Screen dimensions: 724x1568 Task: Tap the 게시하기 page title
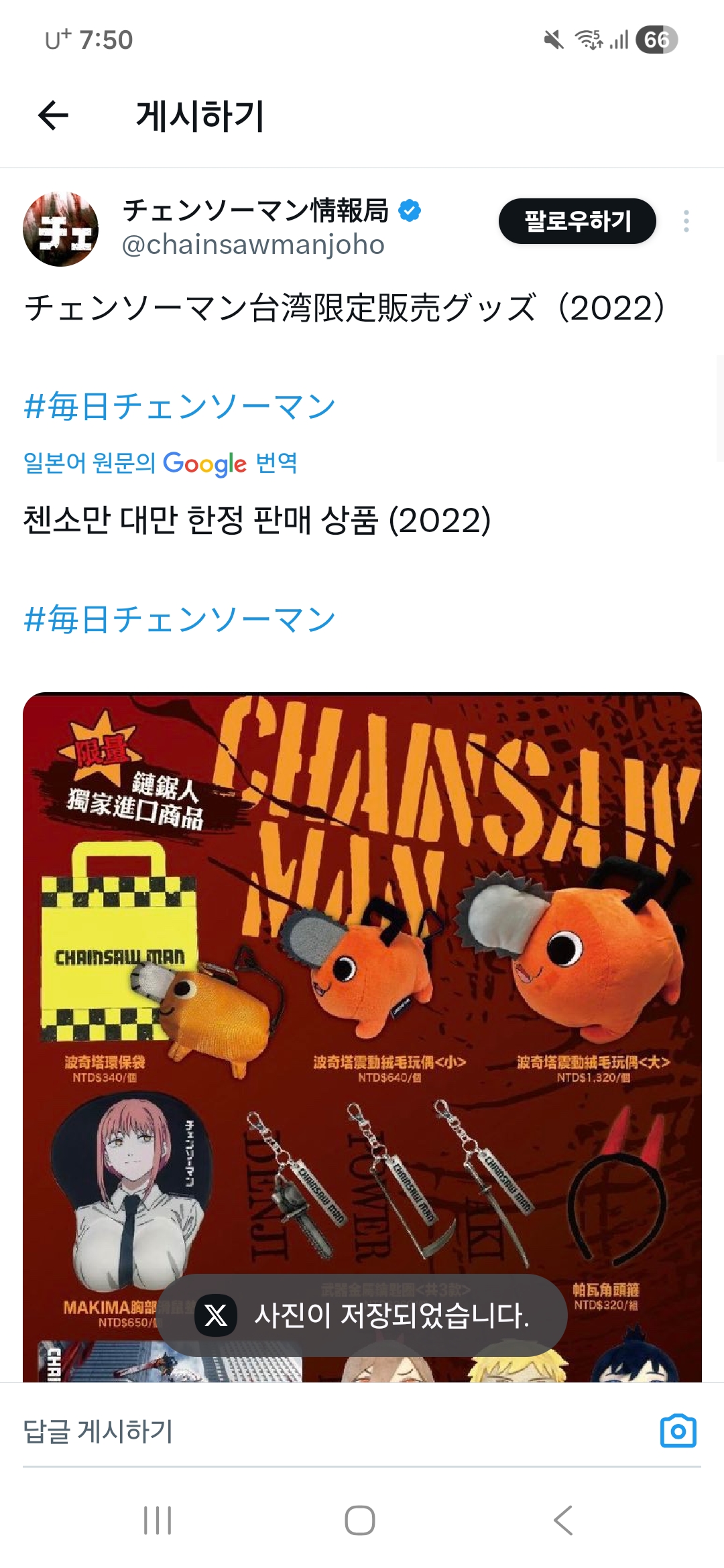coord(200,116)
